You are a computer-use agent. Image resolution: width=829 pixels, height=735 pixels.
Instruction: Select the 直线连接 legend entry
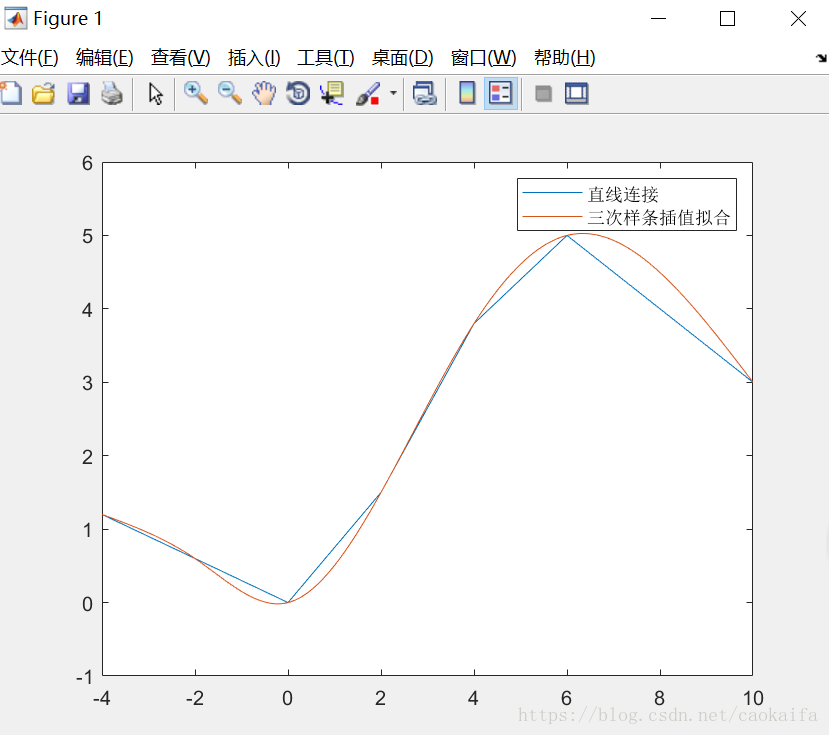623,194
